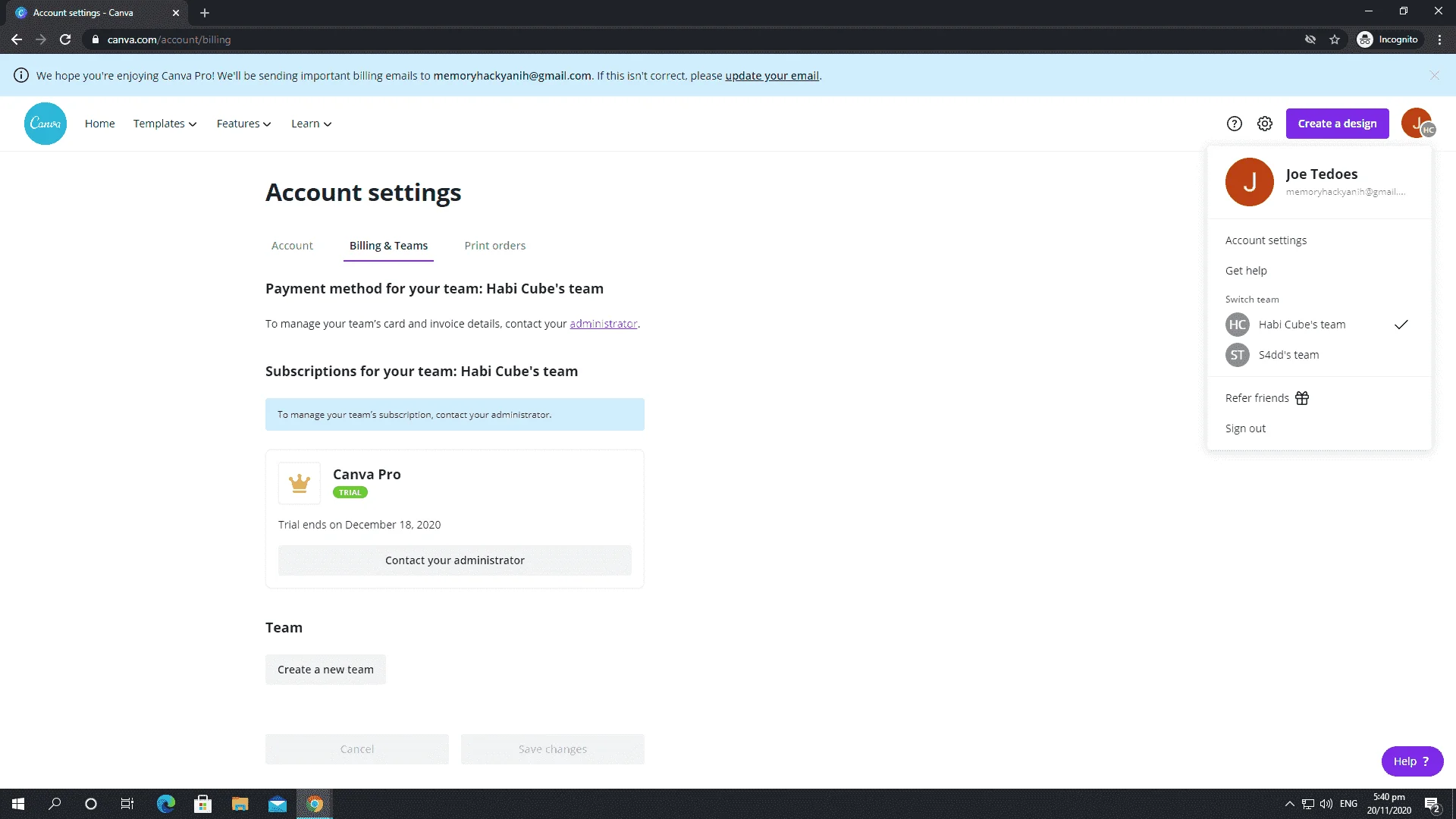The image size is (1456, 819).
Task: Open the Windows Start menu
Action: coord(18,804)
